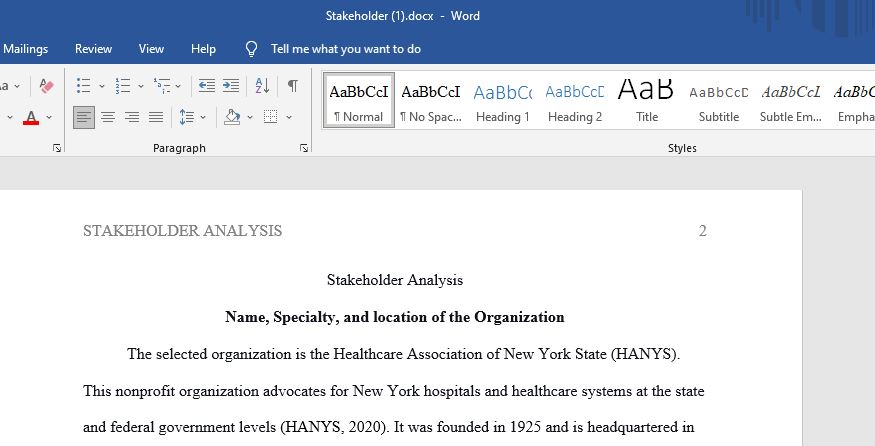The height and width of the screenshot is (446, 875).
Task: Expand bullet library dropdown arrow
Action: click(102, 86)
